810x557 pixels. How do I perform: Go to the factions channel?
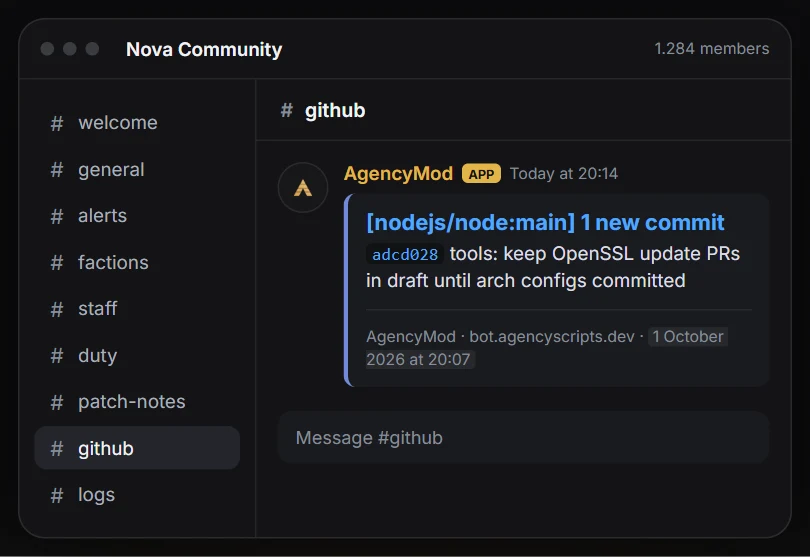pyautogui.click(x=137, y=262)
